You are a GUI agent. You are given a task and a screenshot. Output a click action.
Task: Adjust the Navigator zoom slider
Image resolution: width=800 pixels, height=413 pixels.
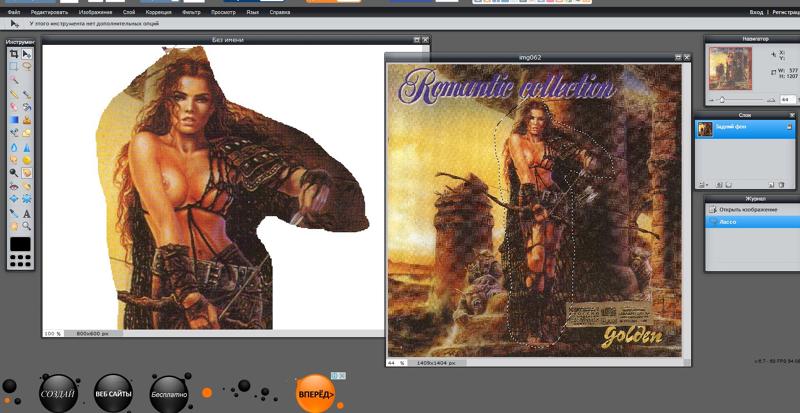(x=722, y=100)
